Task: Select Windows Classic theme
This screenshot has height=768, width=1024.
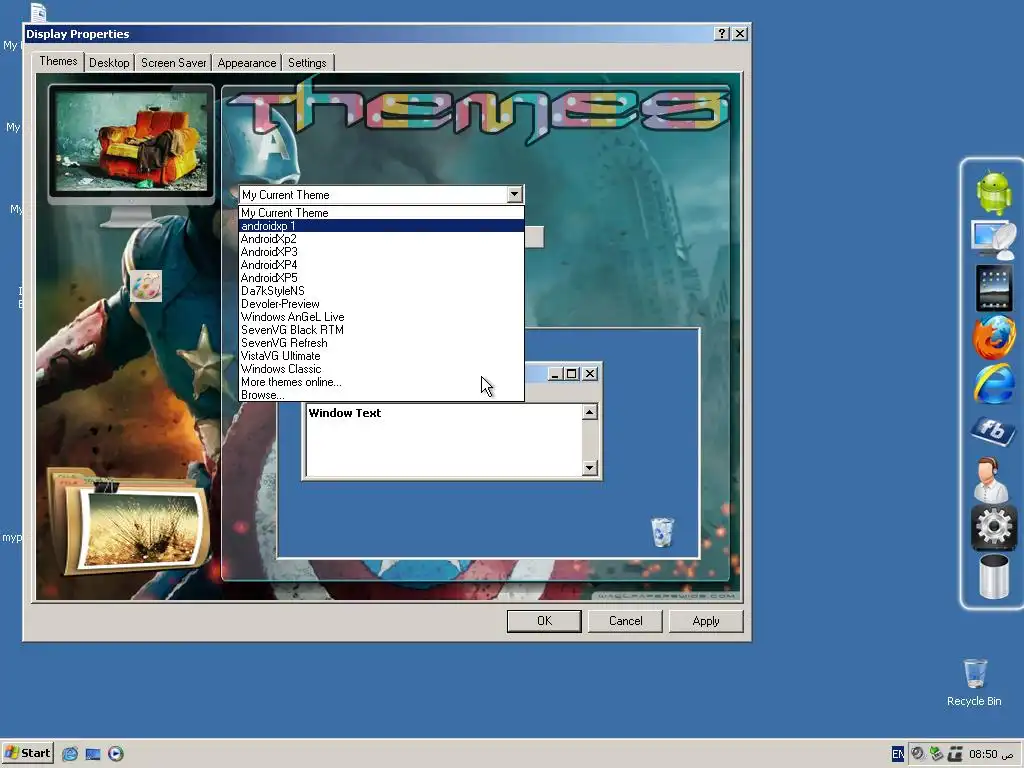Action: 381,370
